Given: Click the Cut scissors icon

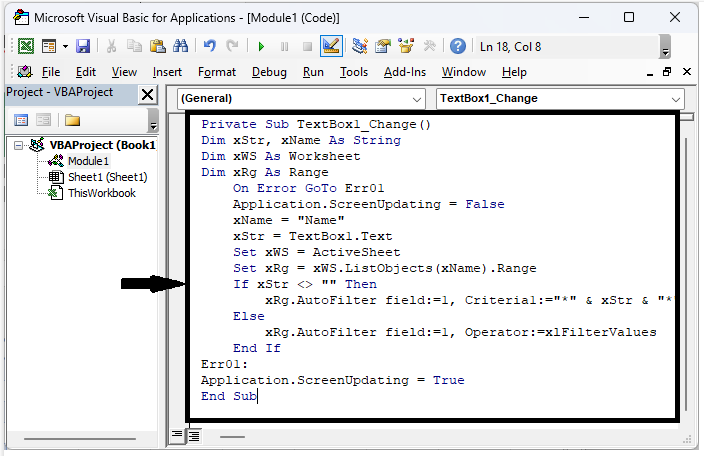Looking at the screenshot, I should (x=111, y=46).
